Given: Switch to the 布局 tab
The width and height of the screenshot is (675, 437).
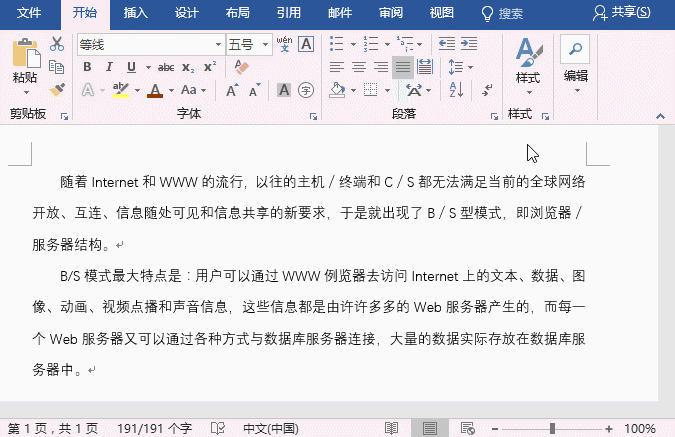Looking at the screenshot, I should (x=238, y=13).
